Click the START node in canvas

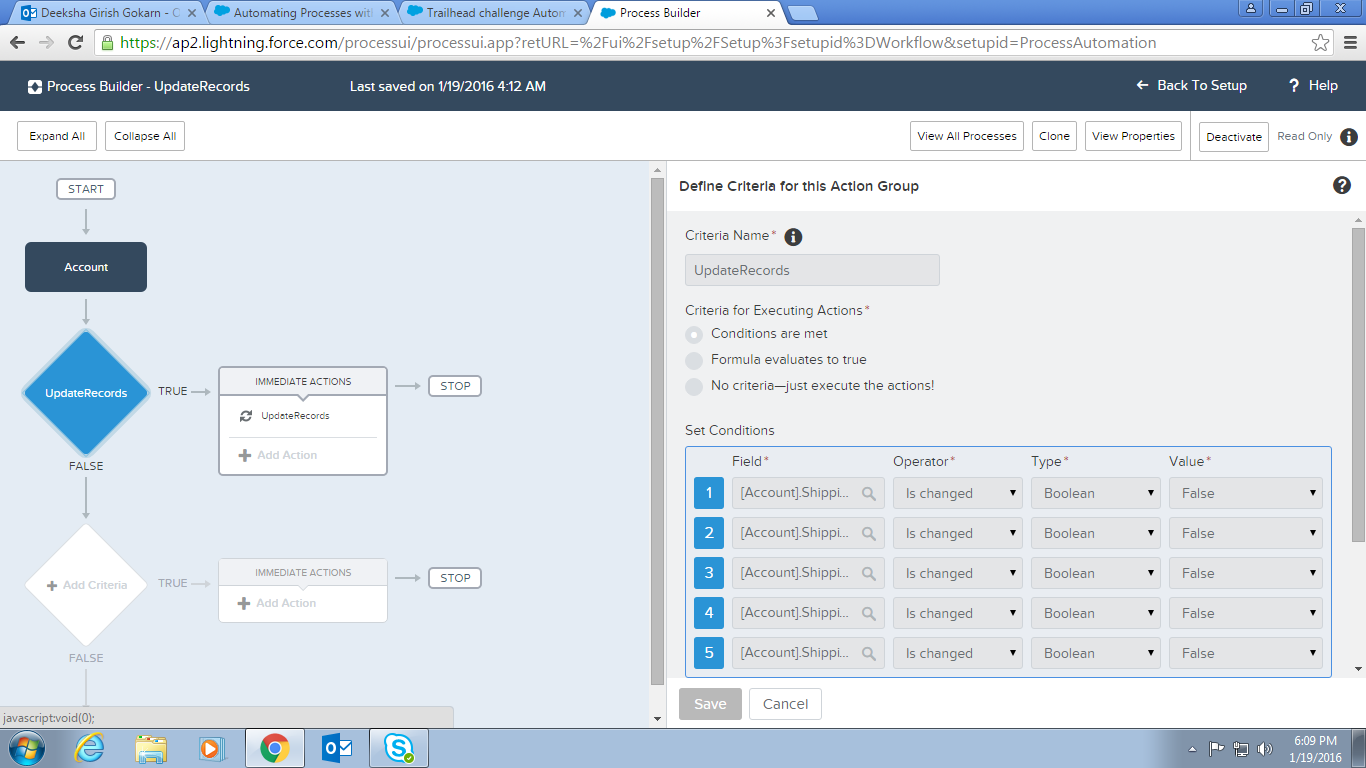point(86,189)
